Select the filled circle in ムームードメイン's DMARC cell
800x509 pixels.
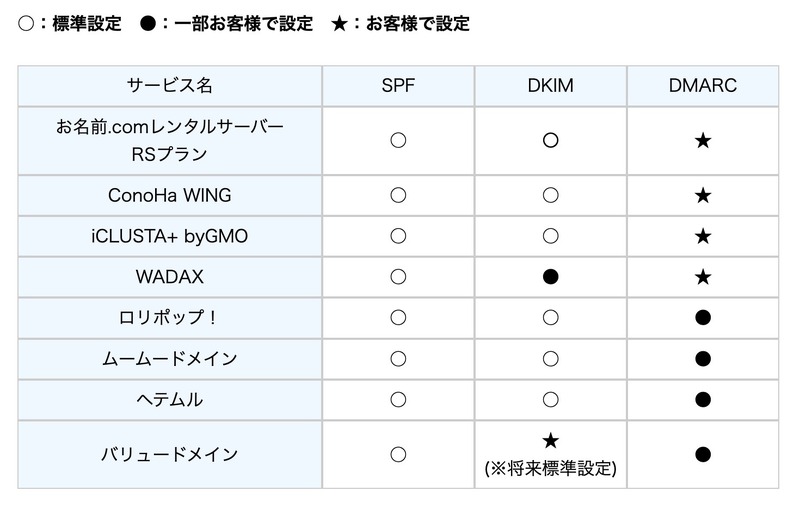[x=703, y=359]
